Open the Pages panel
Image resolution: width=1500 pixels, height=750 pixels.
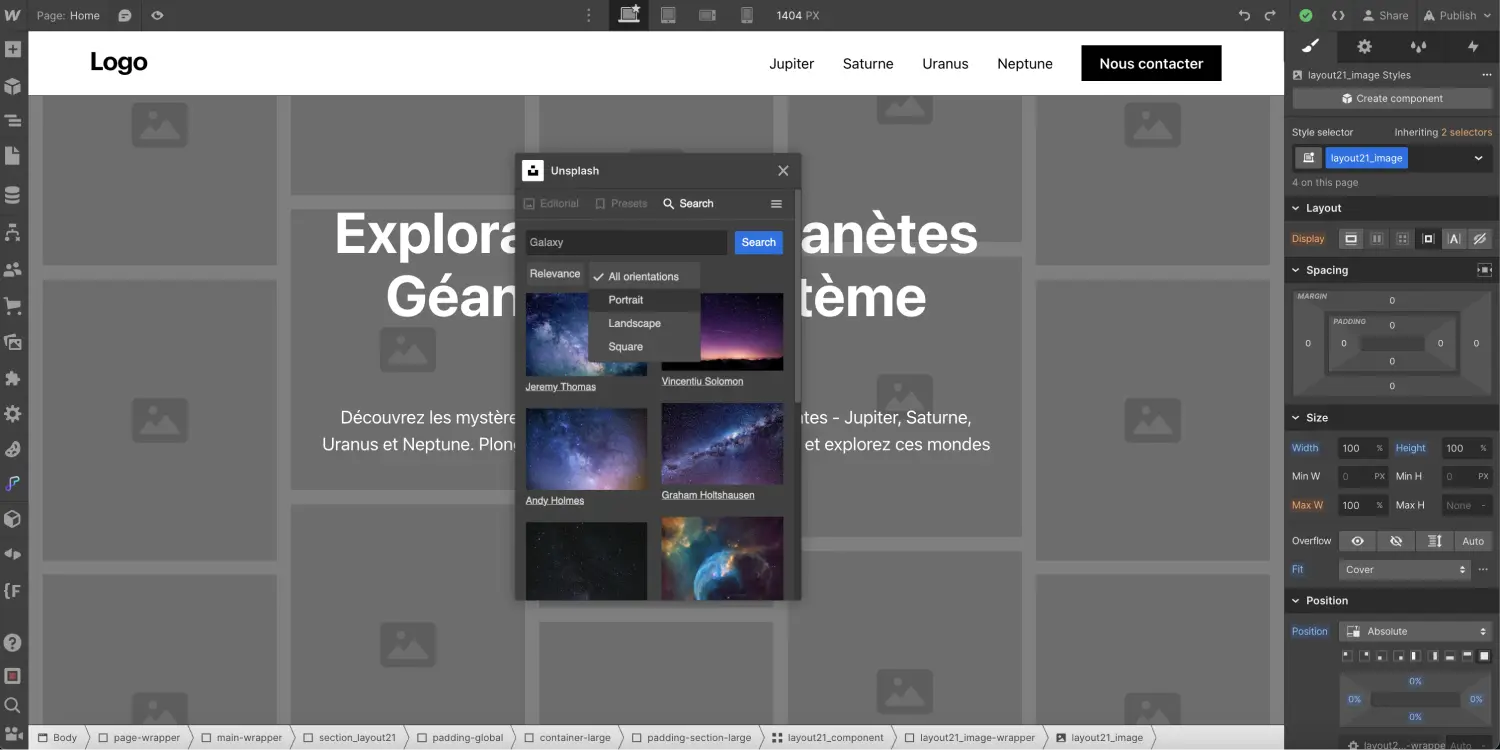pos(13,155)
